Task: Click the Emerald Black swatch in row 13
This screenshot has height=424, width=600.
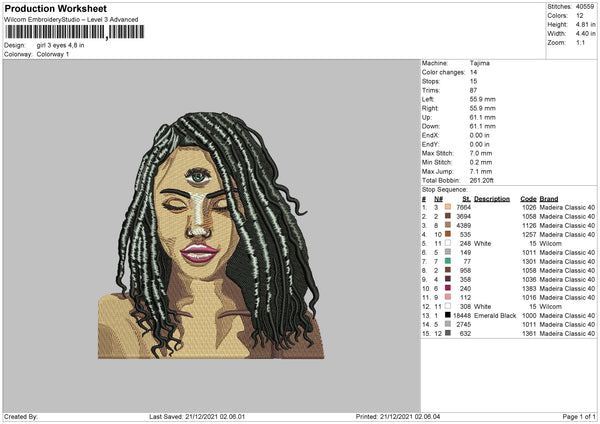Action: pos(448,315)
